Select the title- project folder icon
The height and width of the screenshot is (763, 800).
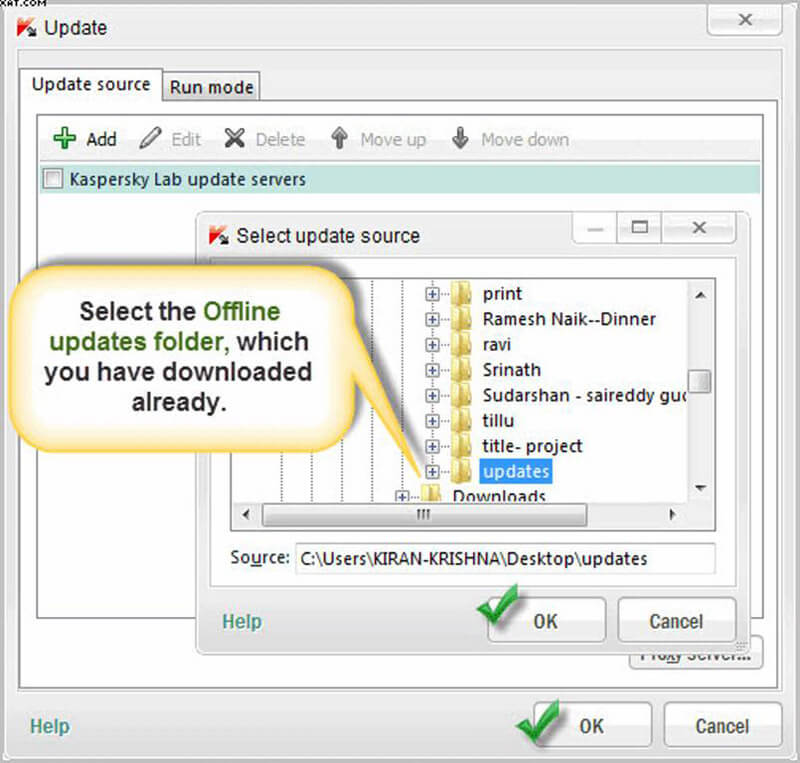pyautogui.click(x=462, y=447)
